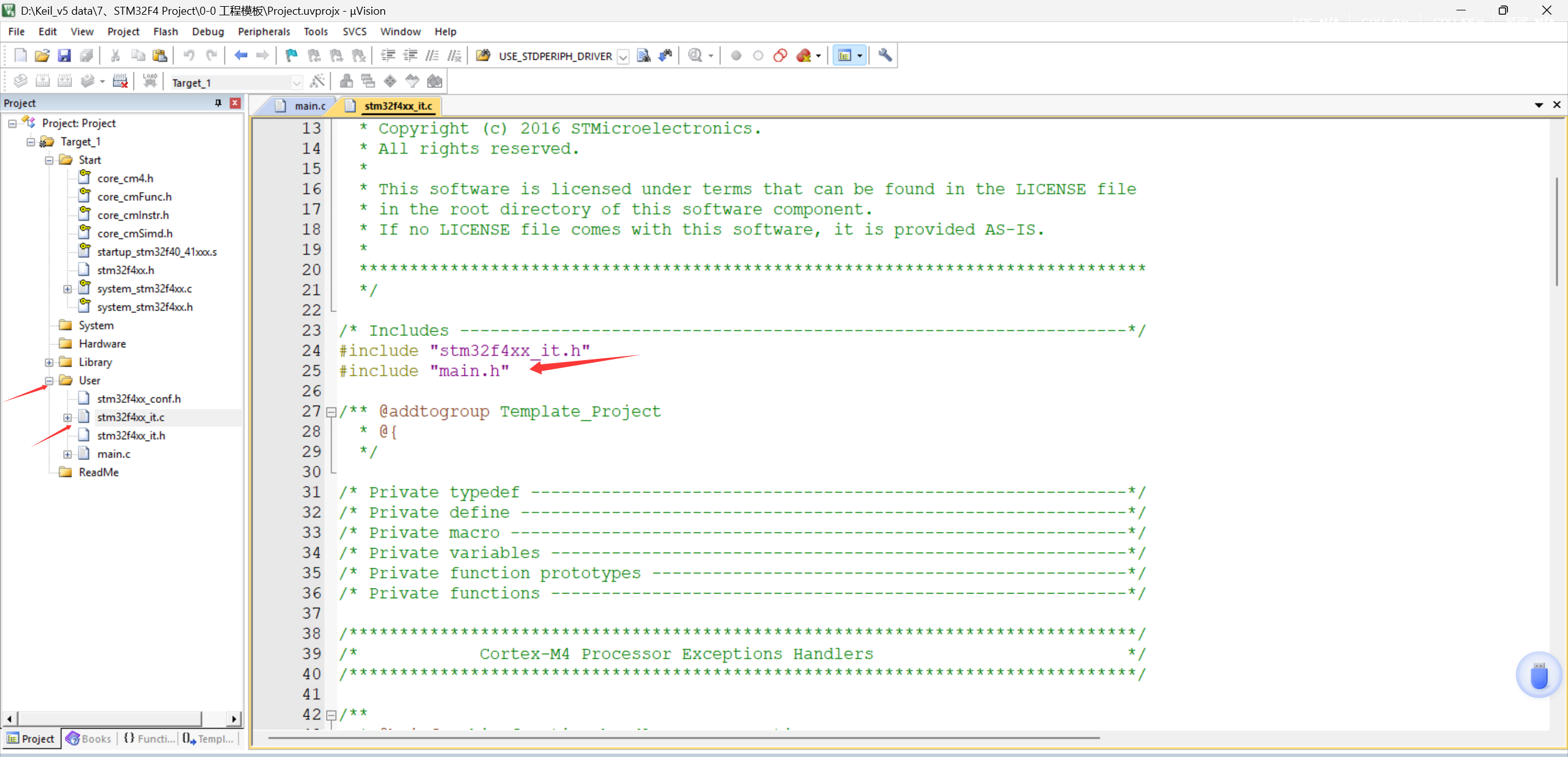
Task: Click Manage Run-Time Environment diamond icon
Action: coord(390,81)
